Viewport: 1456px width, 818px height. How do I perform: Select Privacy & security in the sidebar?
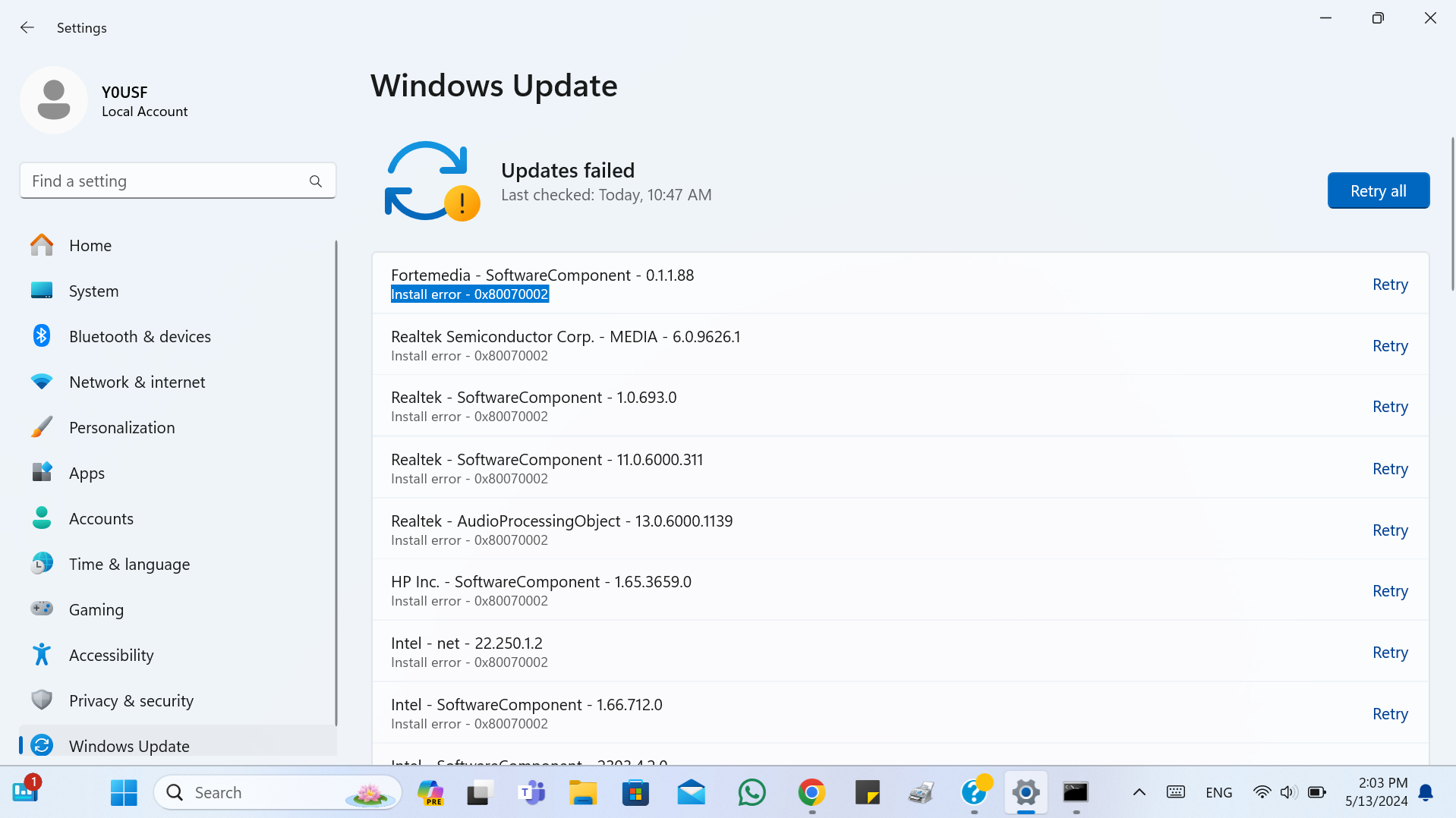point(131,700)
